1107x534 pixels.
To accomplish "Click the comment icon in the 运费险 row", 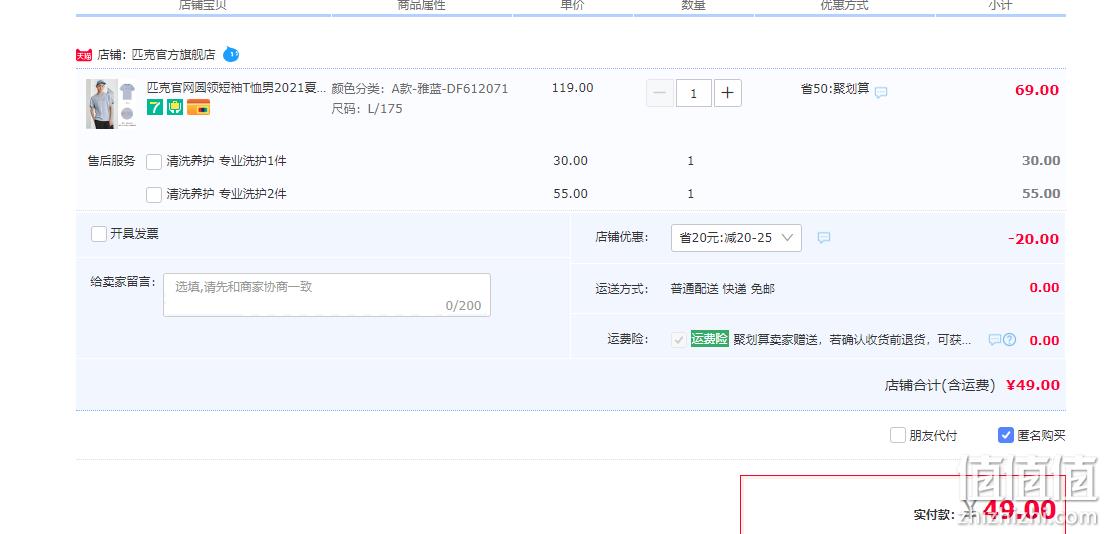I will [x=994, y=340].
